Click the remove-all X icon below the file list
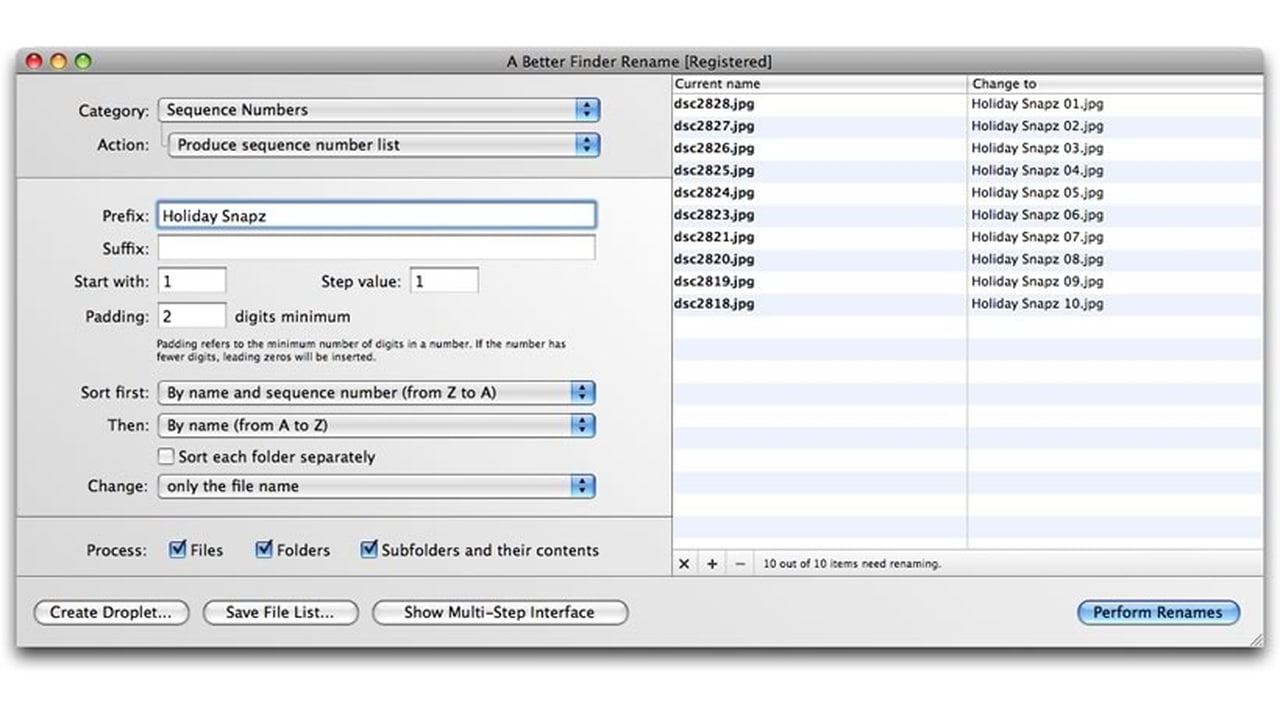Image resolution: width=1280 pixels, height=720 pixels. coord(684,564)
